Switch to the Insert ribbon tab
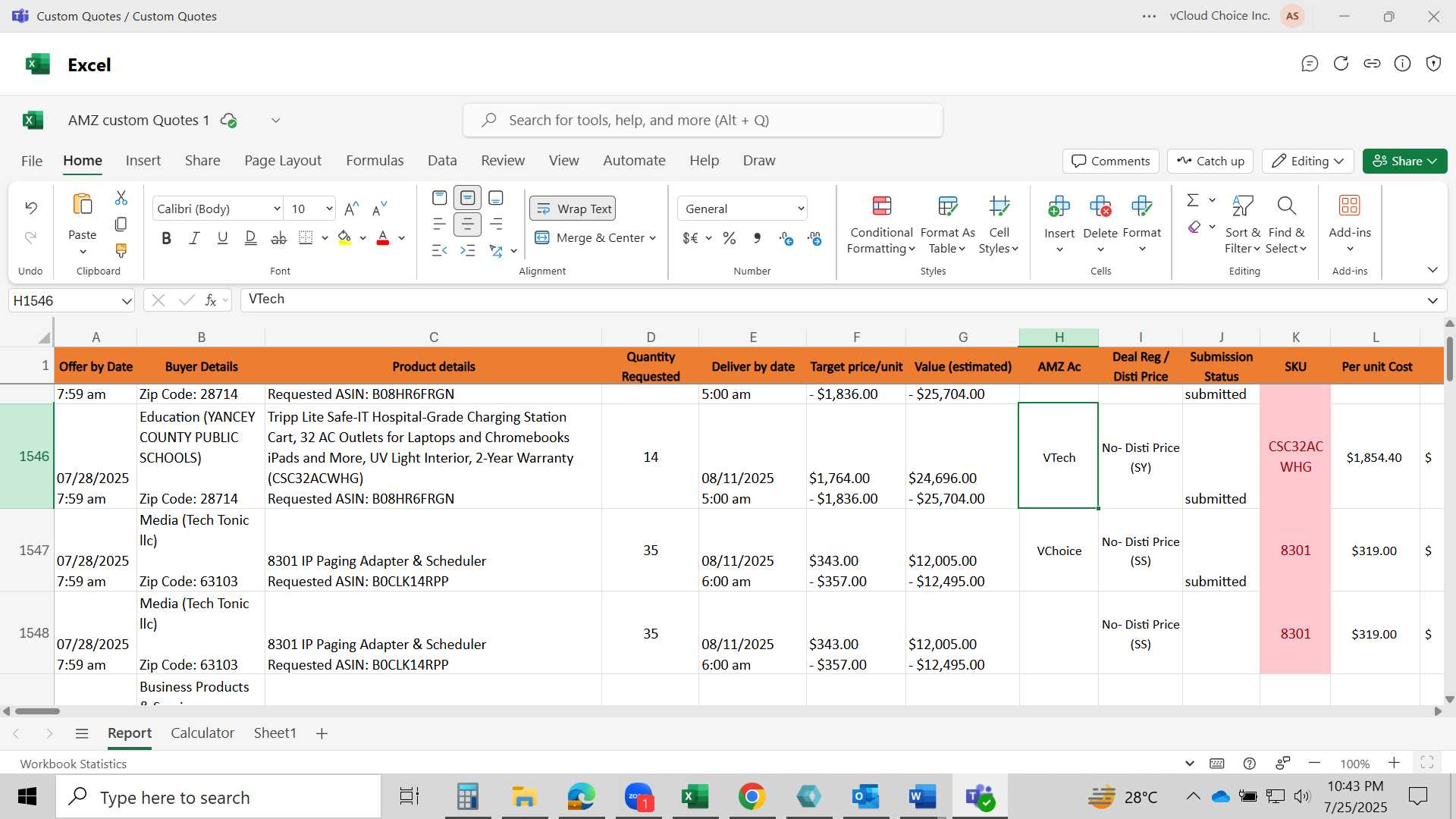The image size is (1456, 819). pos(143,161)
